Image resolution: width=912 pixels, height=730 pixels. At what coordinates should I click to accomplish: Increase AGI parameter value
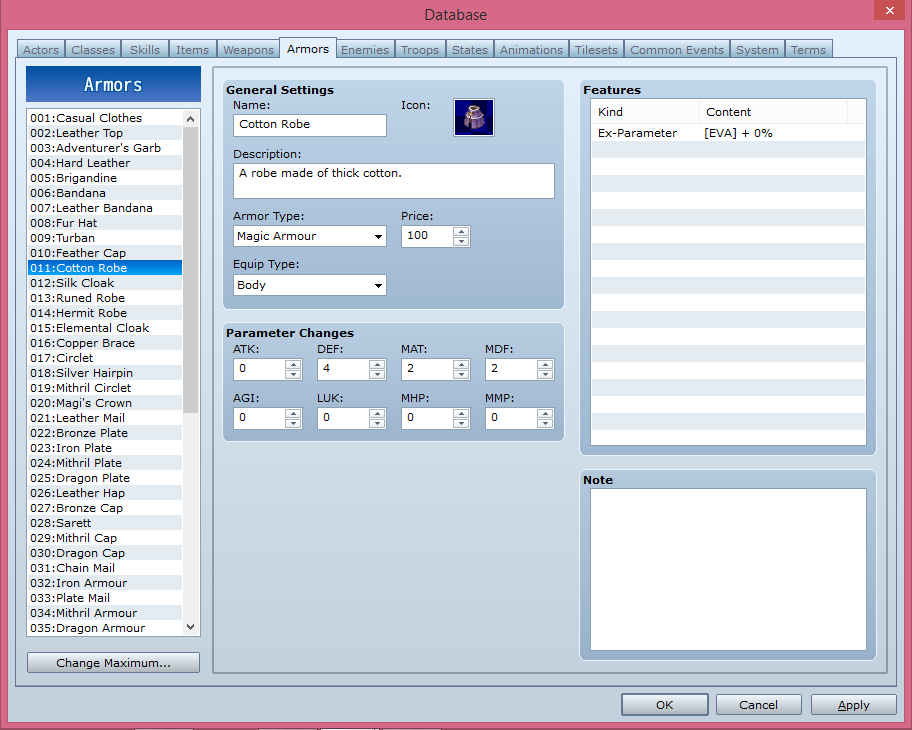(293, 413)
